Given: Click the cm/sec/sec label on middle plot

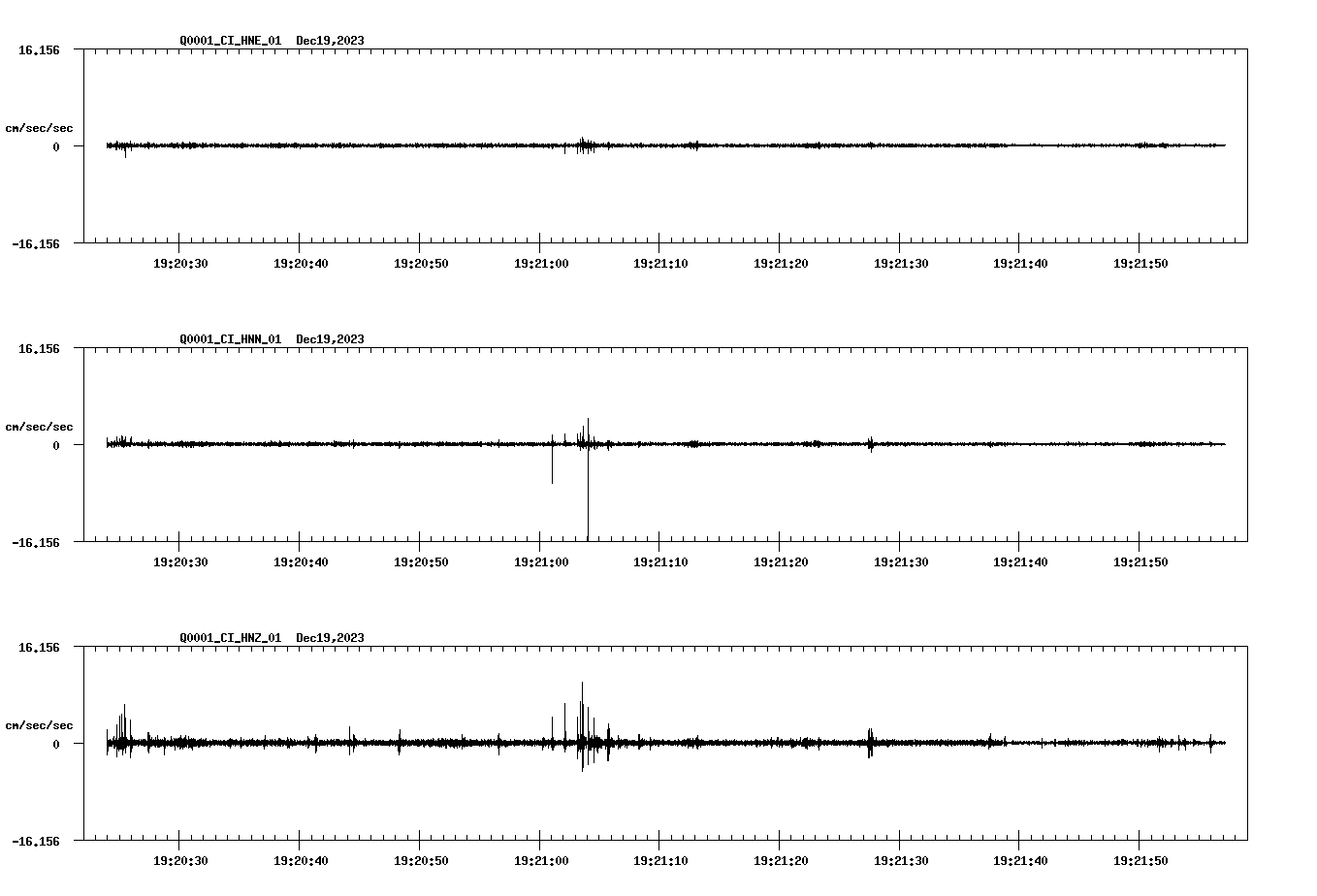Looking at the screenshot, I should coord(40,426).
